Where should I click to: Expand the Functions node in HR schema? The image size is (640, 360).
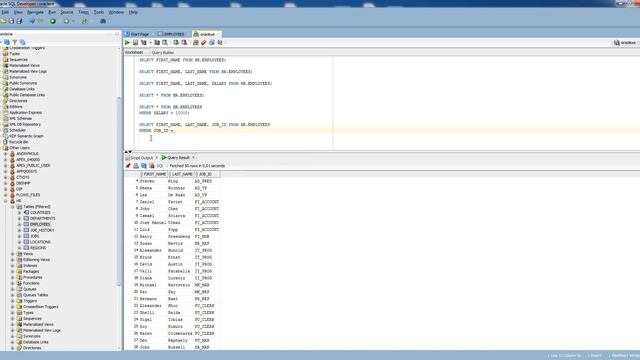click(x=13, y=283)
